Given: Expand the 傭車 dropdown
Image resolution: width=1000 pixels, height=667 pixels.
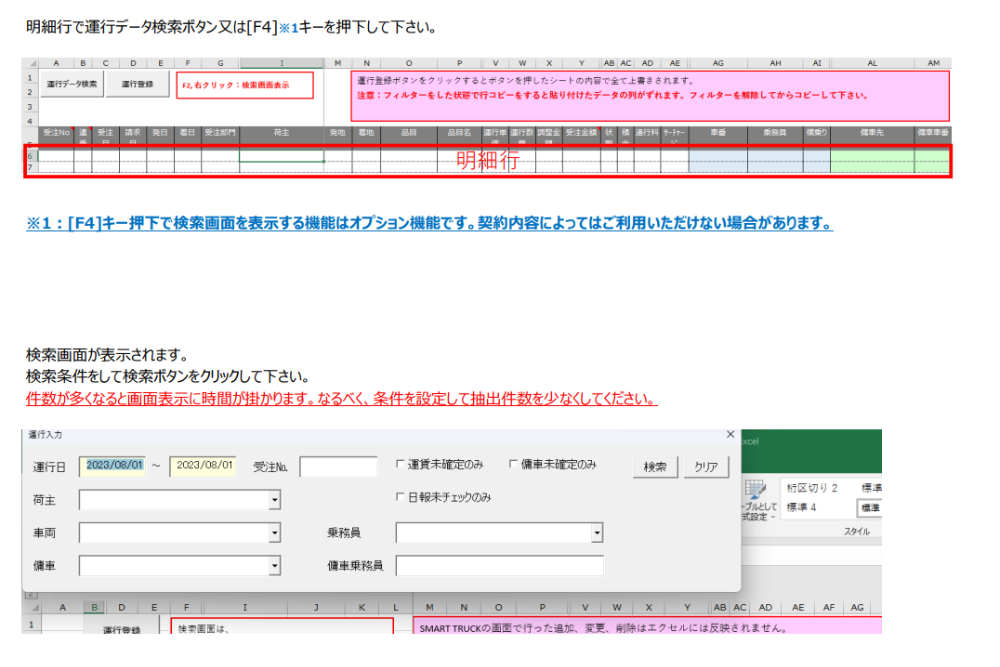Looking at the screenshot, I should pos(274,567).
